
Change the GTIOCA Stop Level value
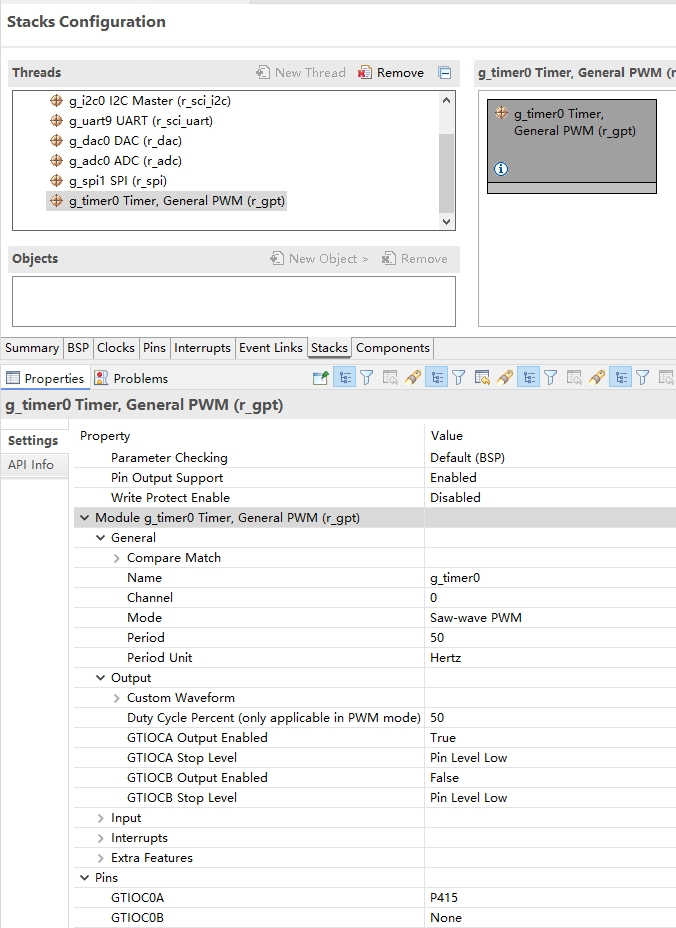click(468, 758)
